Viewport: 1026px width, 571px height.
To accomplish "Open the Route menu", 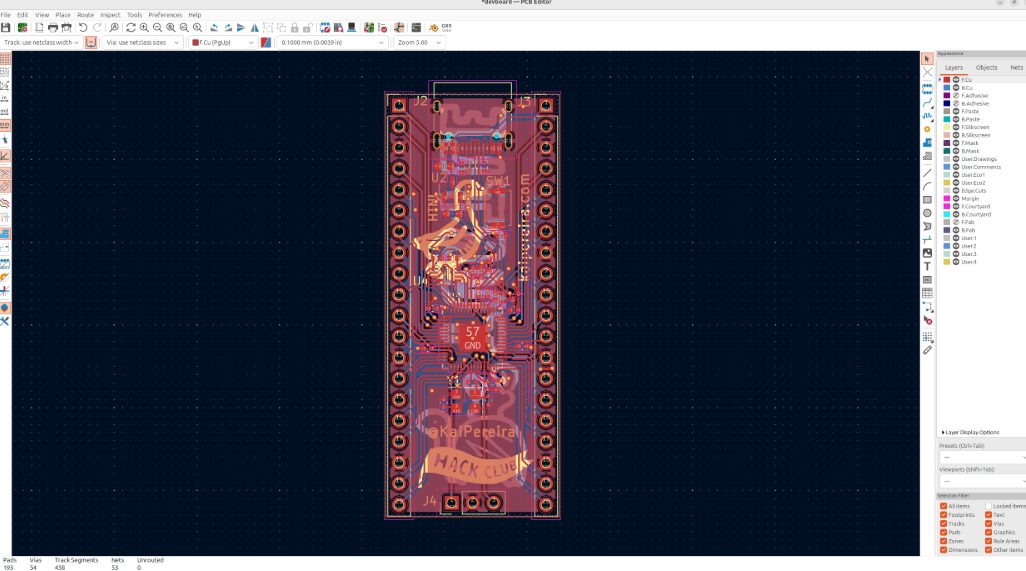I will (x=85, y=15).
